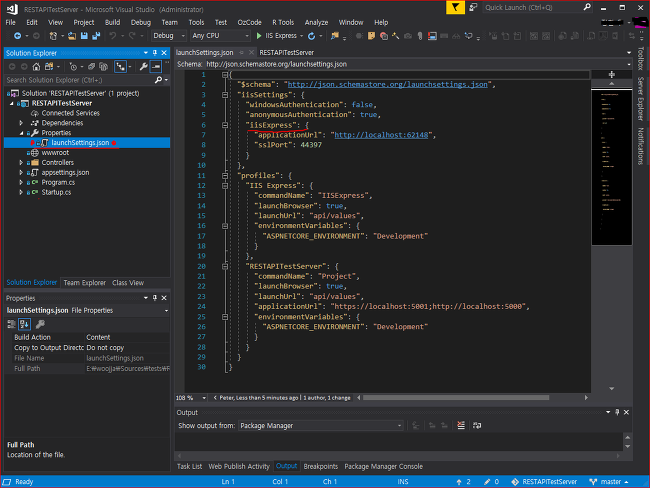Open the json.schemastore.org link on the $schema line

pyautogui.click(x=388, y=85)
